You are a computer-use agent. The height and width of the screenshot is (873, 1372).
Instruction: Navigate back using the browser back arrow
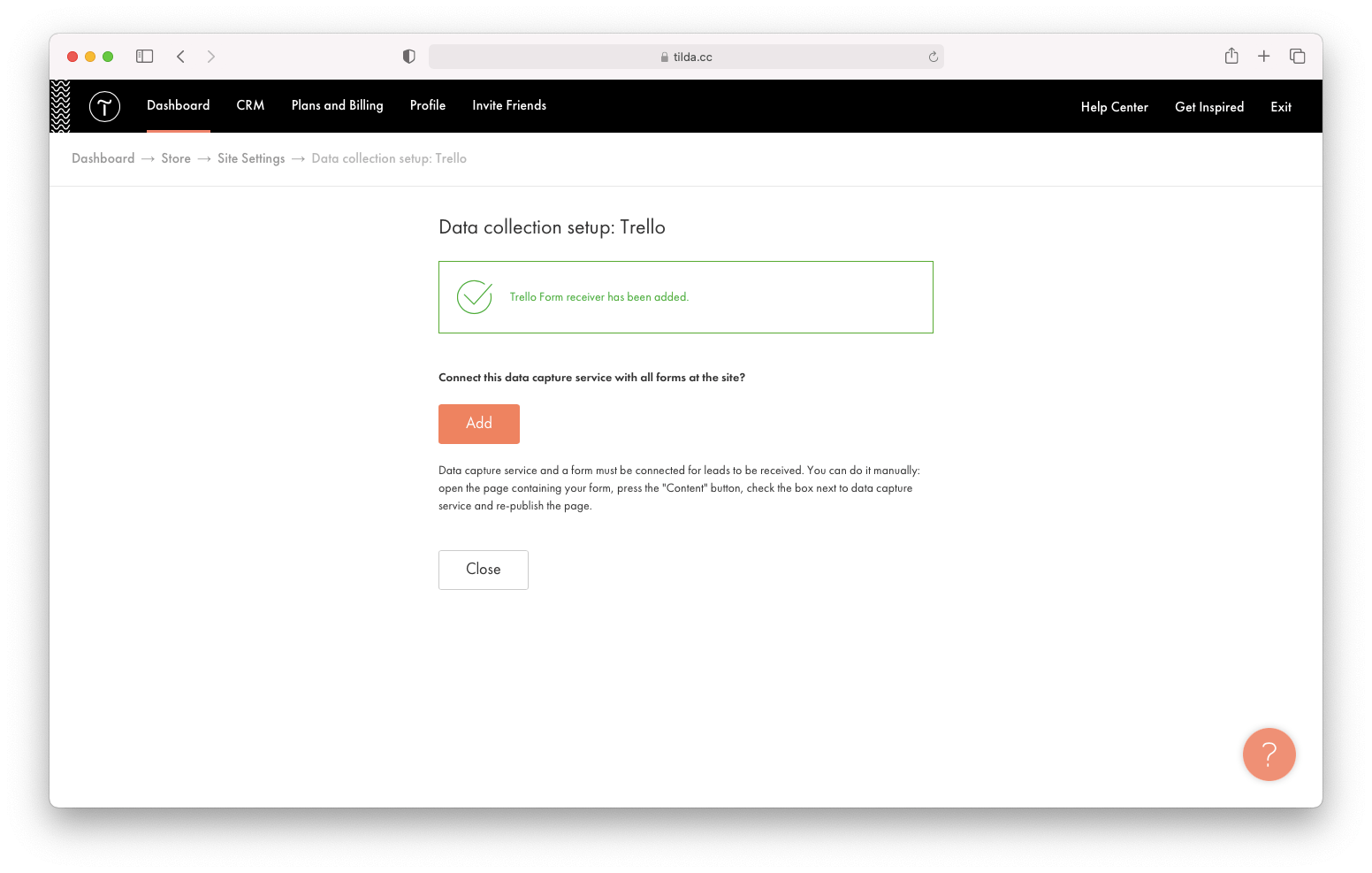coord(180,56)
